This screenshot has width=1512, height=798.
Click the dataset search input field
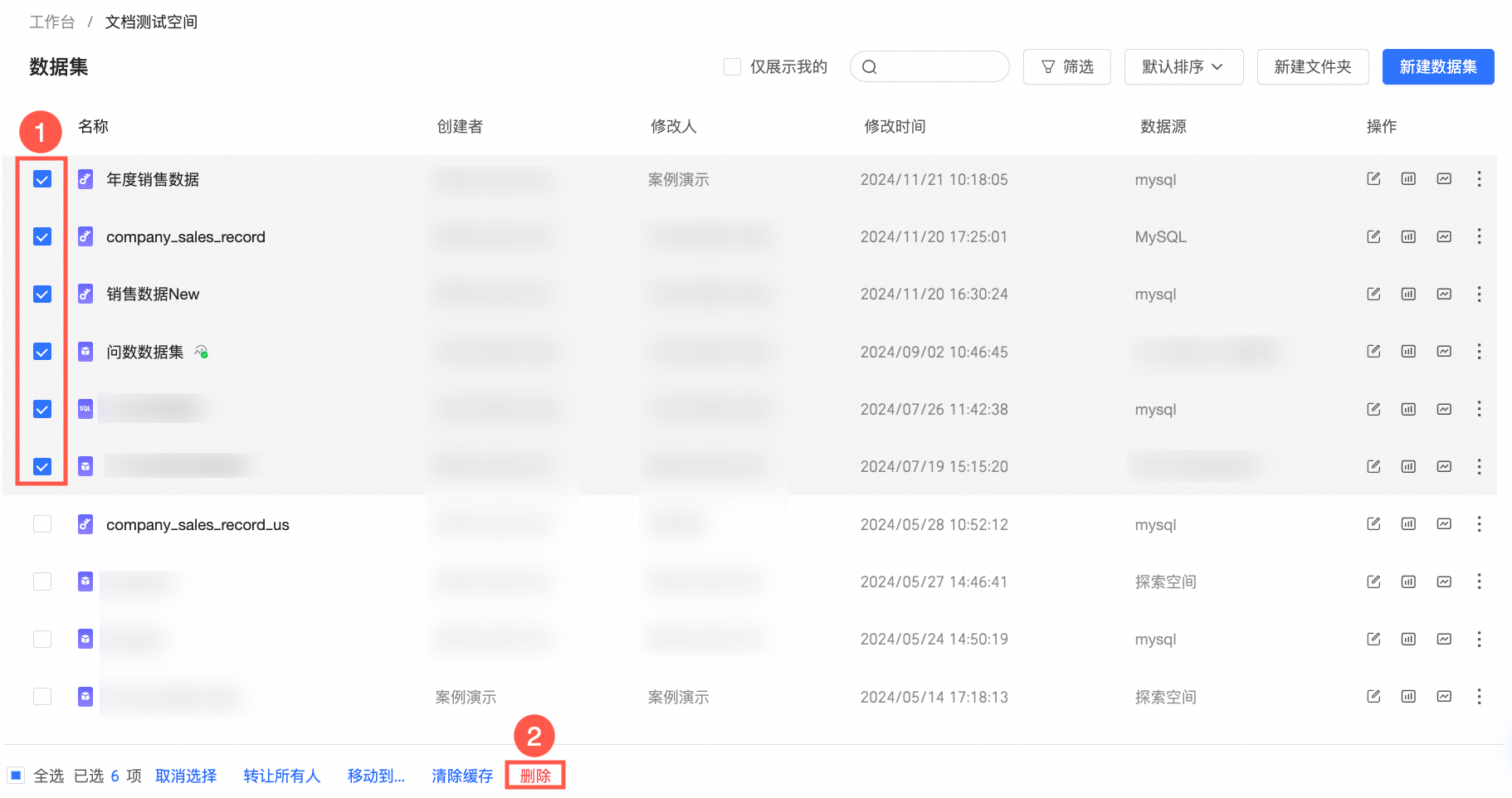pos(929,67)
